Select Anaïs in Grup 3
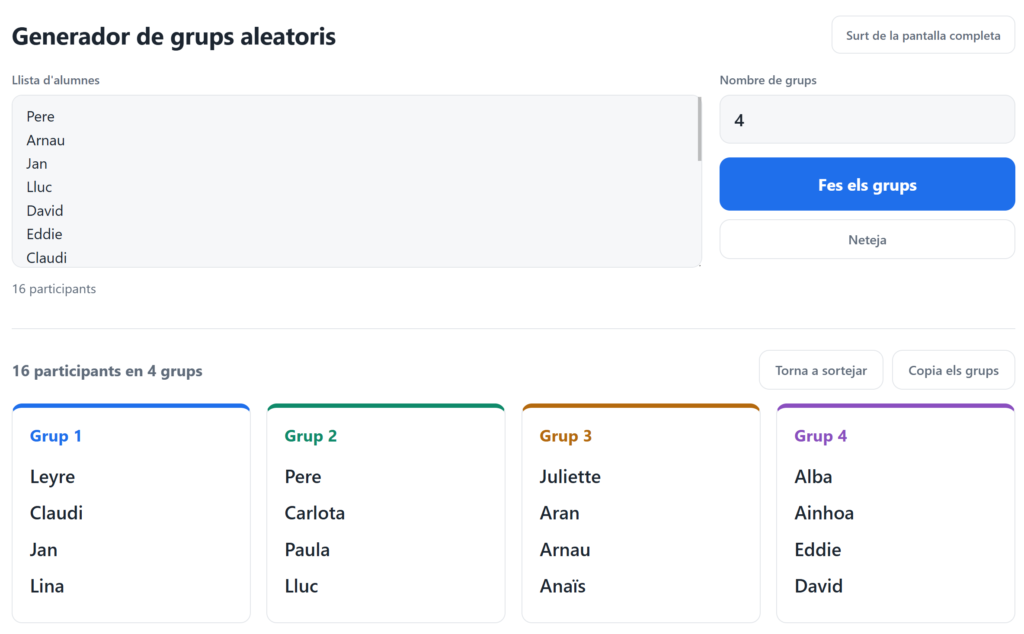 pyautogui.click(x=562, y=586)
